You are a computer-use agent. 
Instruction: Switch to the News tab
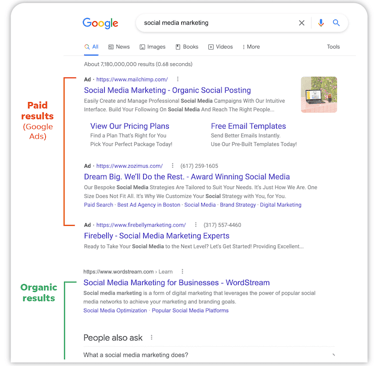[119, 47]
